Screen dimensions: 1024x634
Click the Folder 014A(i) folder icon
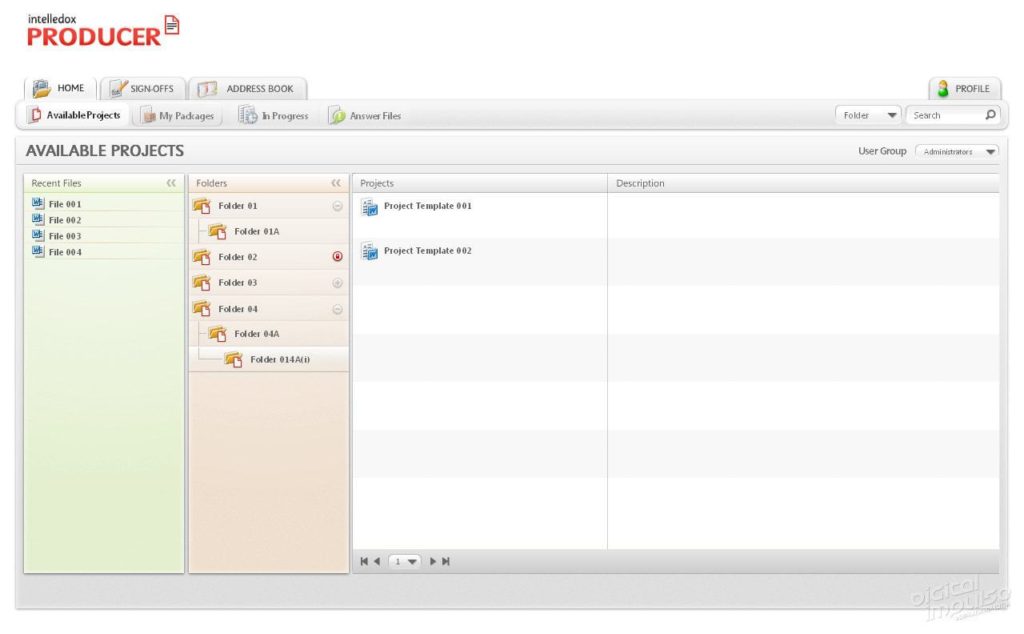[x=234, y=359]
